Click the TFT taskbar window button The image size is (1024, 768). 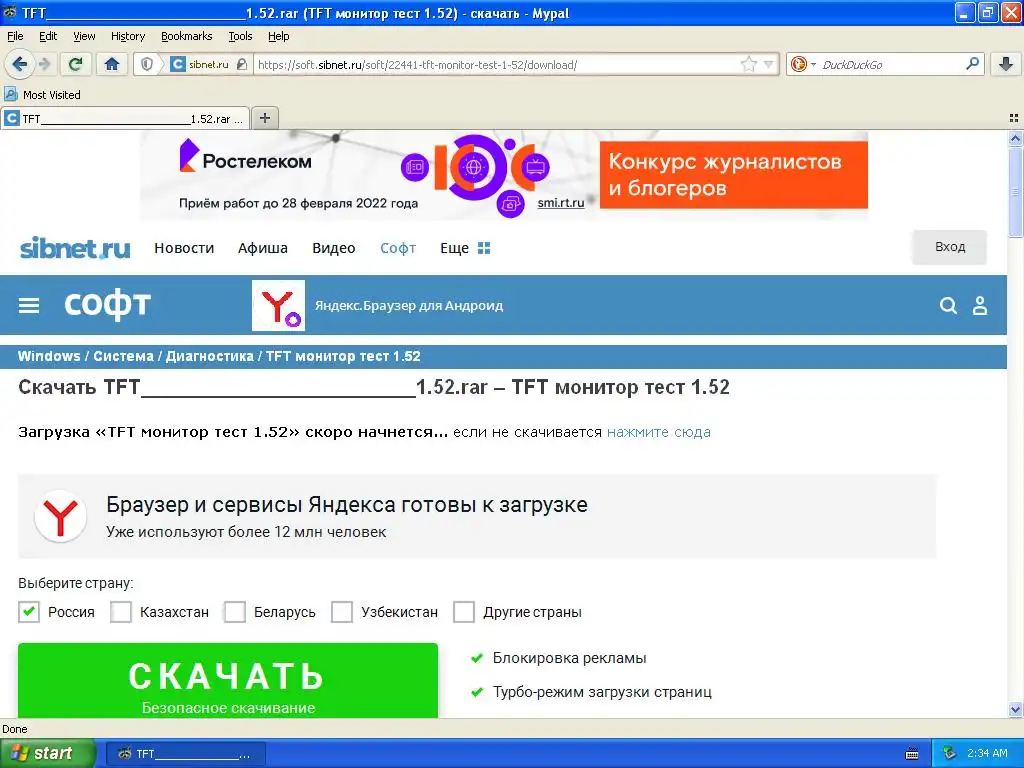[185, 754]
